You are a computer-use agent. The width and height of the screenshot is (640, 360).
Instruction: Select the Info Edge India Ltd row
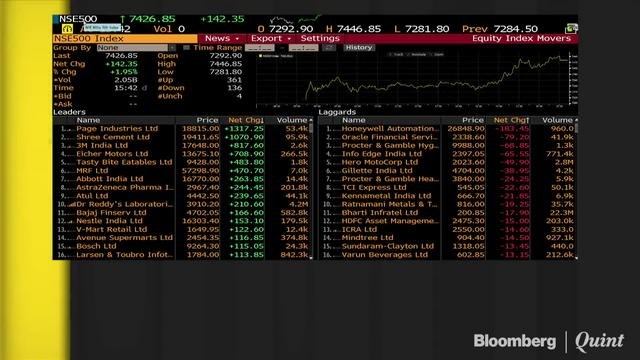(446, 154)
